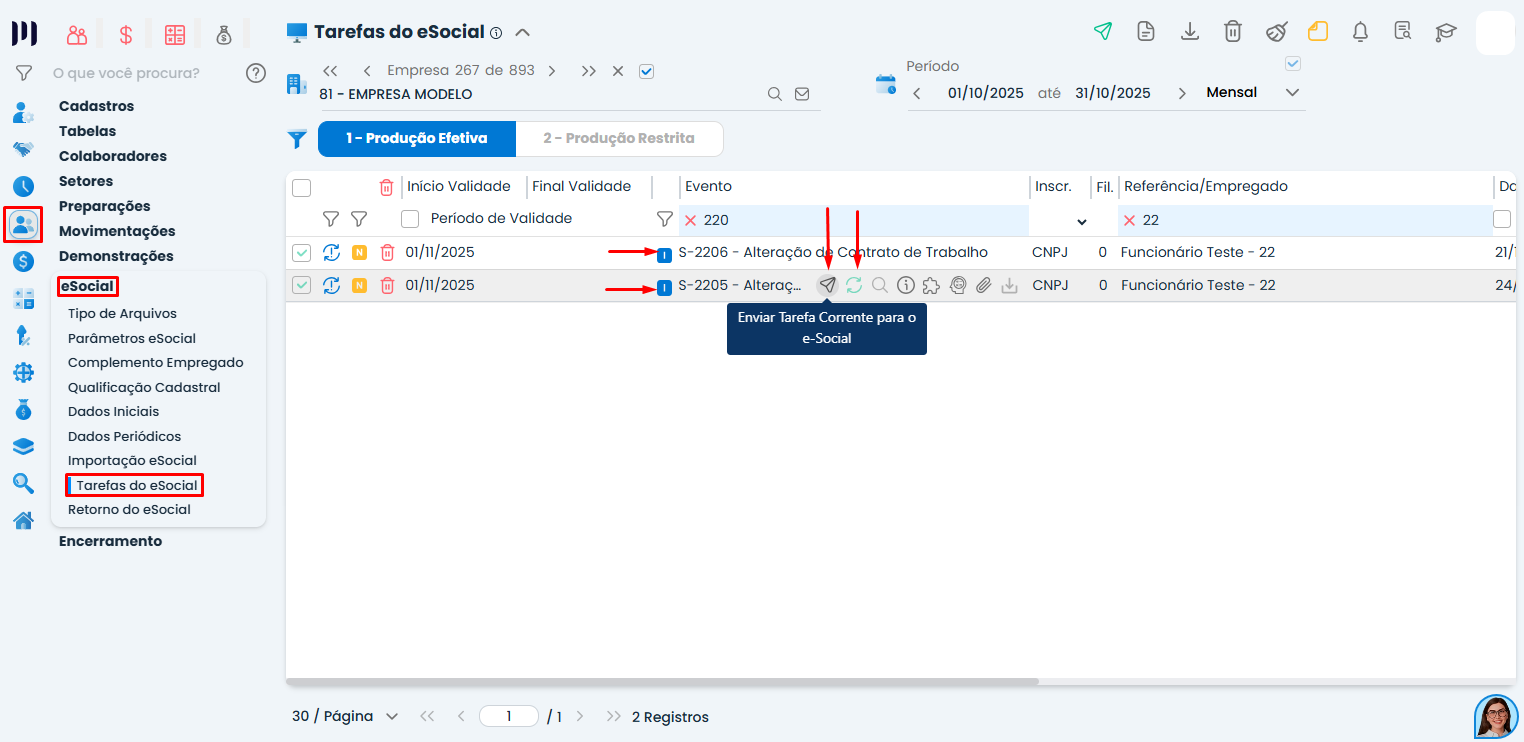Switch to 1 - Produção Efetiva tab
1524x742 pixels.
click(x=417, y=139)
